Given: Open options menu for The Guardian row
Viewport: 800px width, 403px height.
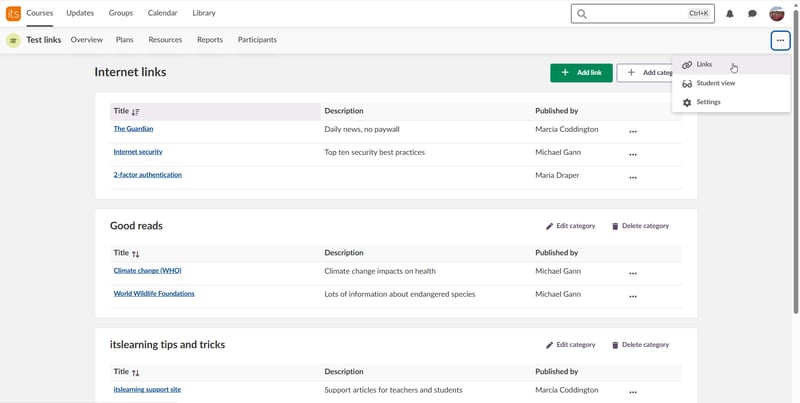Looking at the screenshot, I should coord(633,131).
